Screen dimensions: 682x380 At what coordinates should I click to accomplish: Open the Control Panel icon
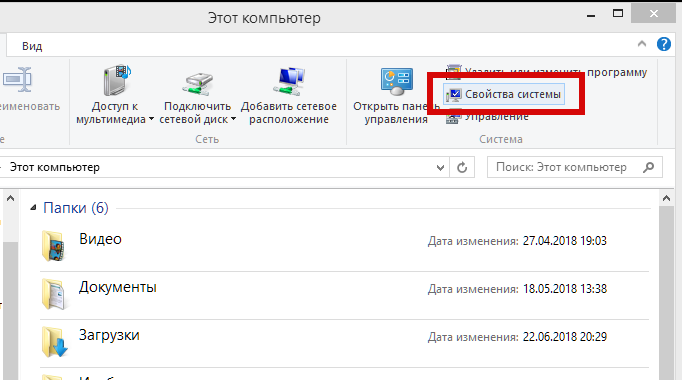396,81
